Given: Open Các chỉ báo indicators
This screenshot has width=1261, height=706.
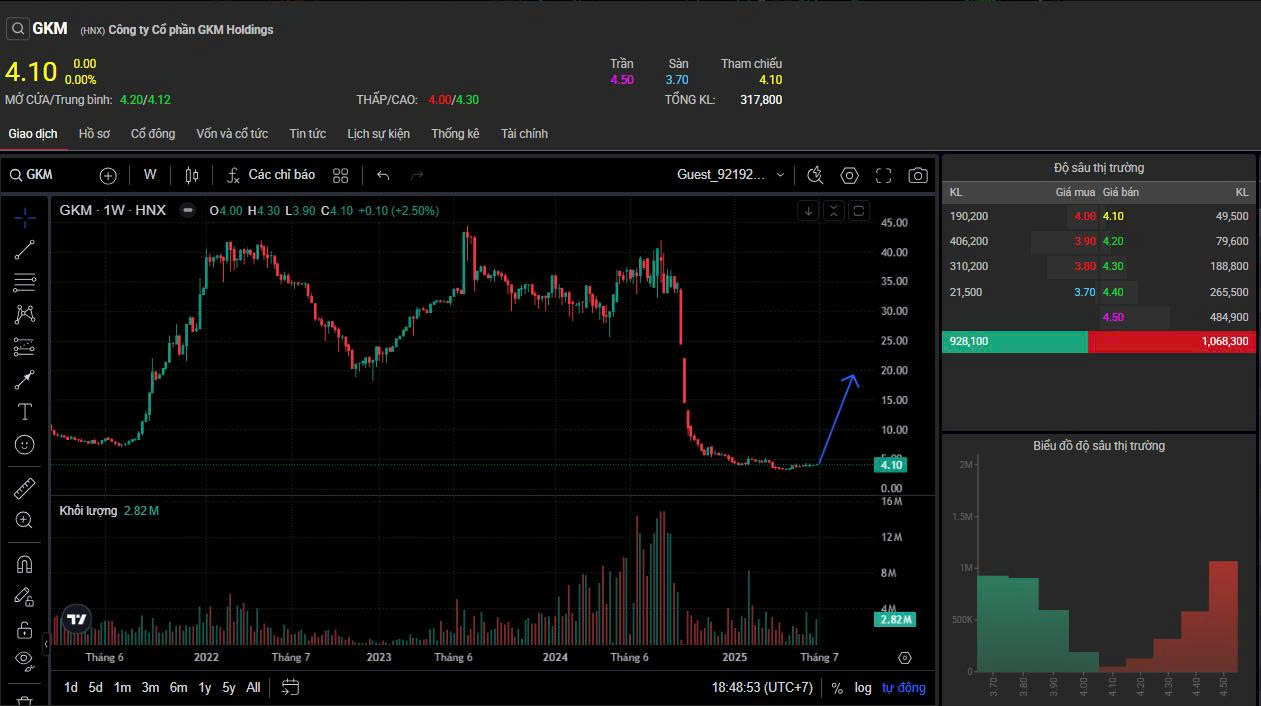Looking at the screenshot, I should click(x=271, y=175).
